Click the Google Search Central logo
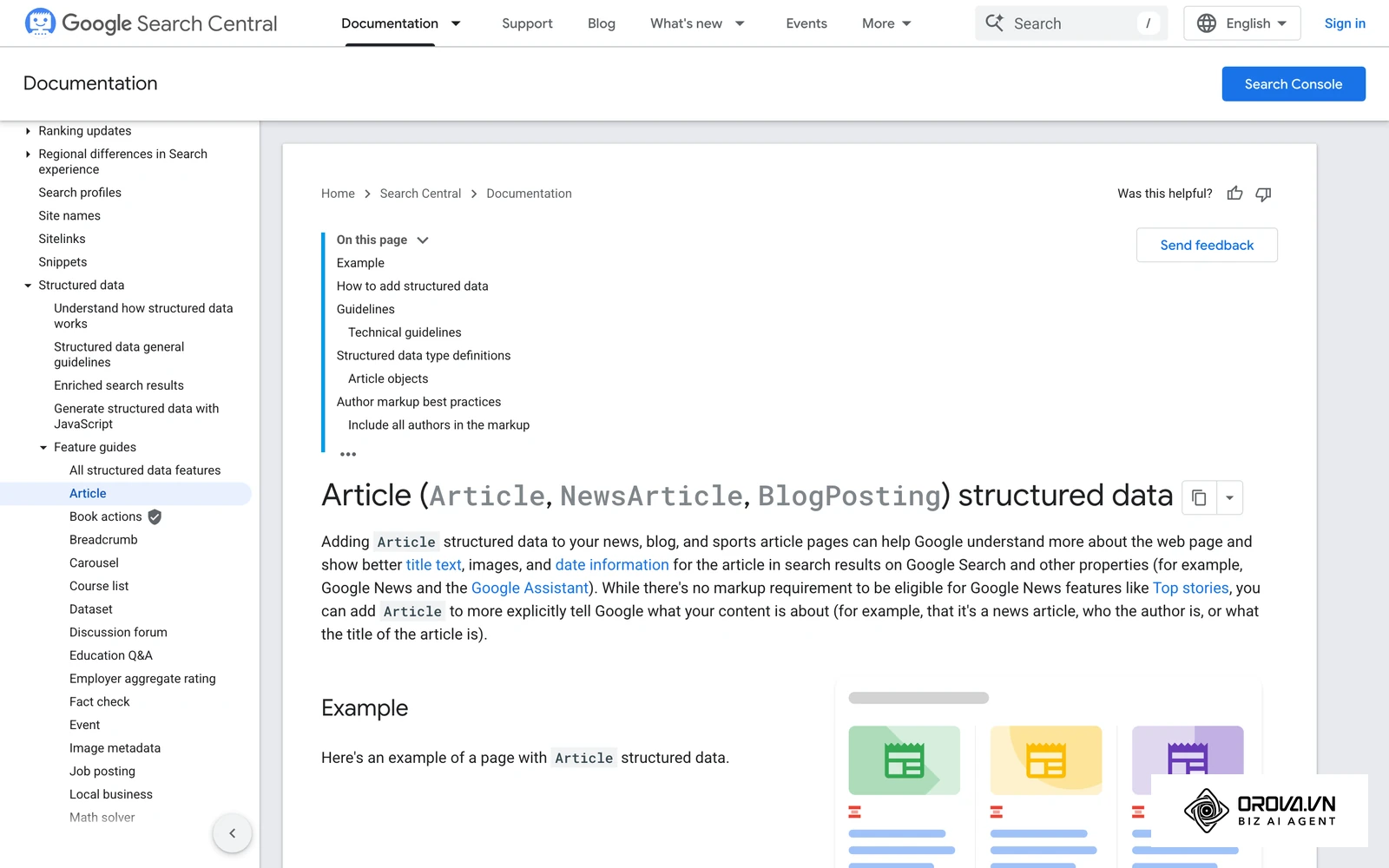The height and width of the screenshot is (868, 1389). tap(151, 23)
